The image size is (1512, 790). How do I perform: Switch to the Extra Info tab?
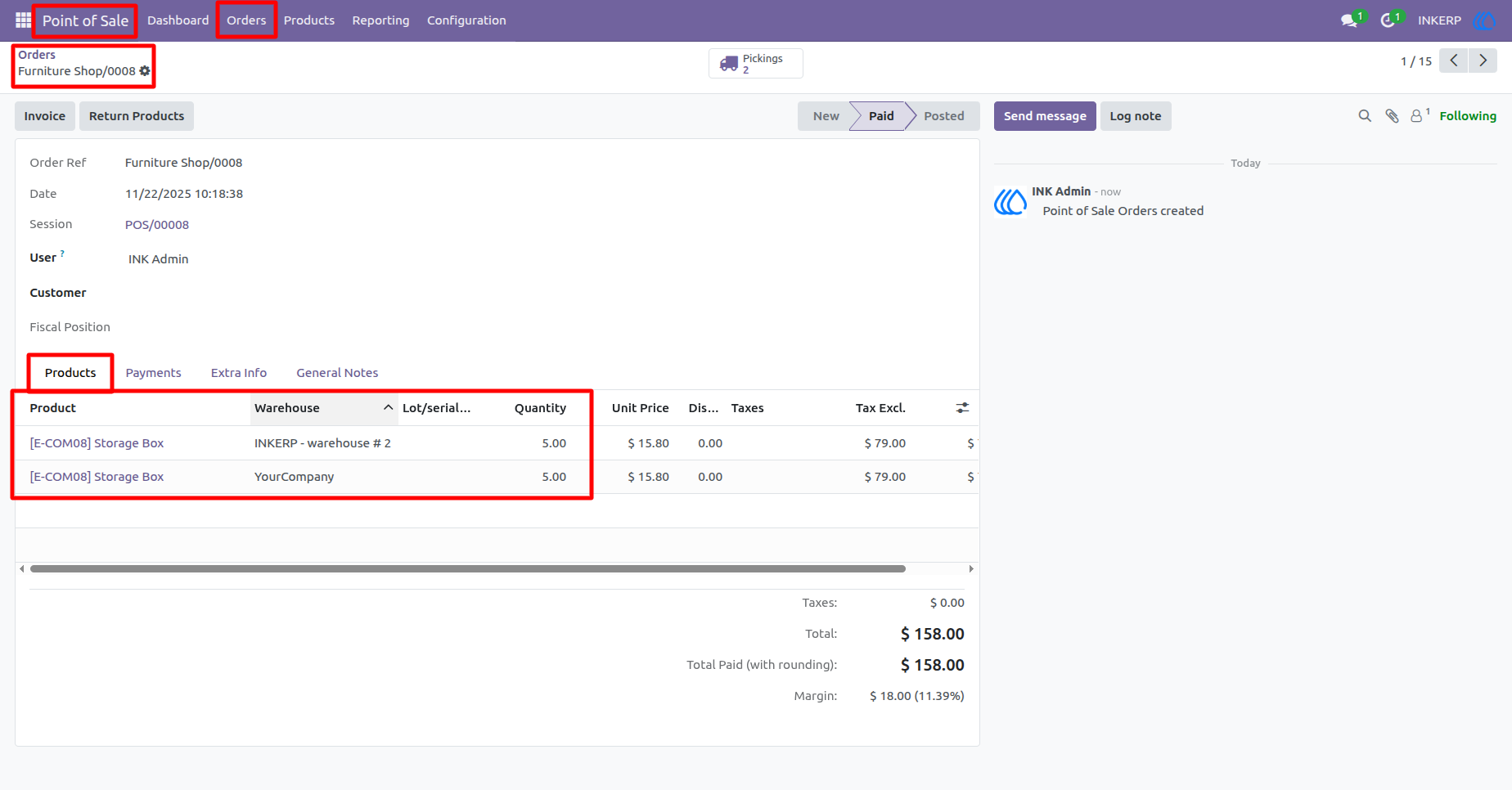tap(239, 373)
